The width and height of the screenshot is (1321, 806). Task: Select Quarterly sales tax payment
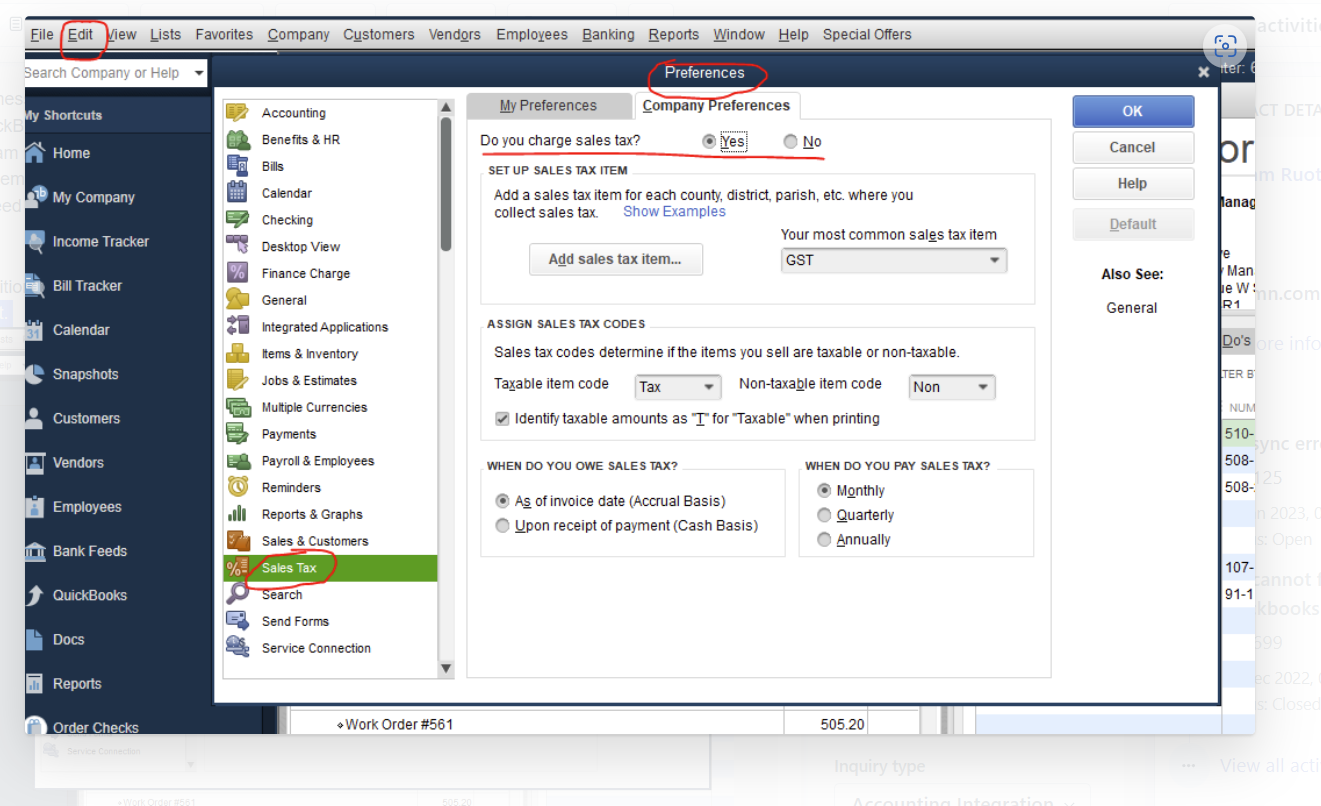click(824, 515)
